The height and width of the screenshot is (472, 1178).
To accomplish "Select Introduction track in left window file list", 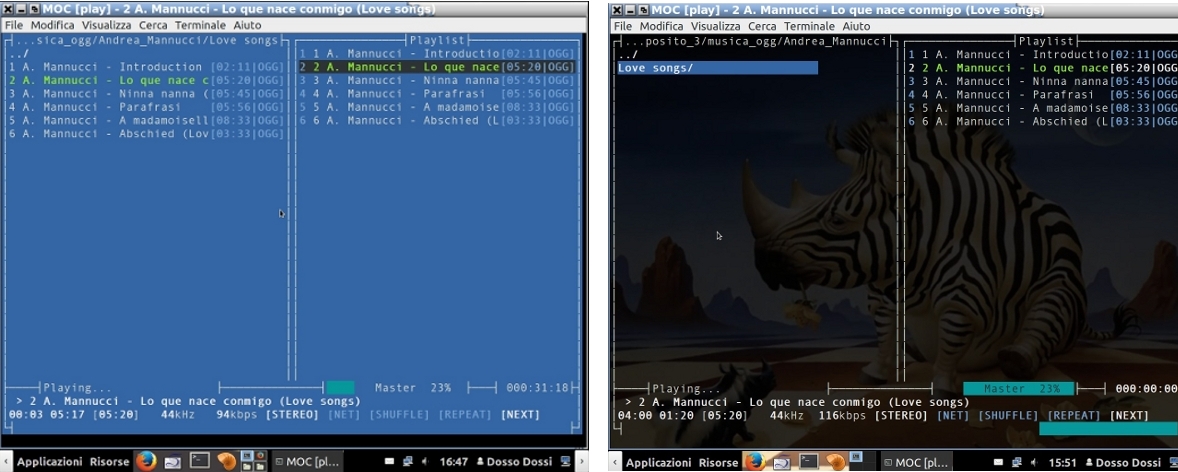I will pos(146,67).
